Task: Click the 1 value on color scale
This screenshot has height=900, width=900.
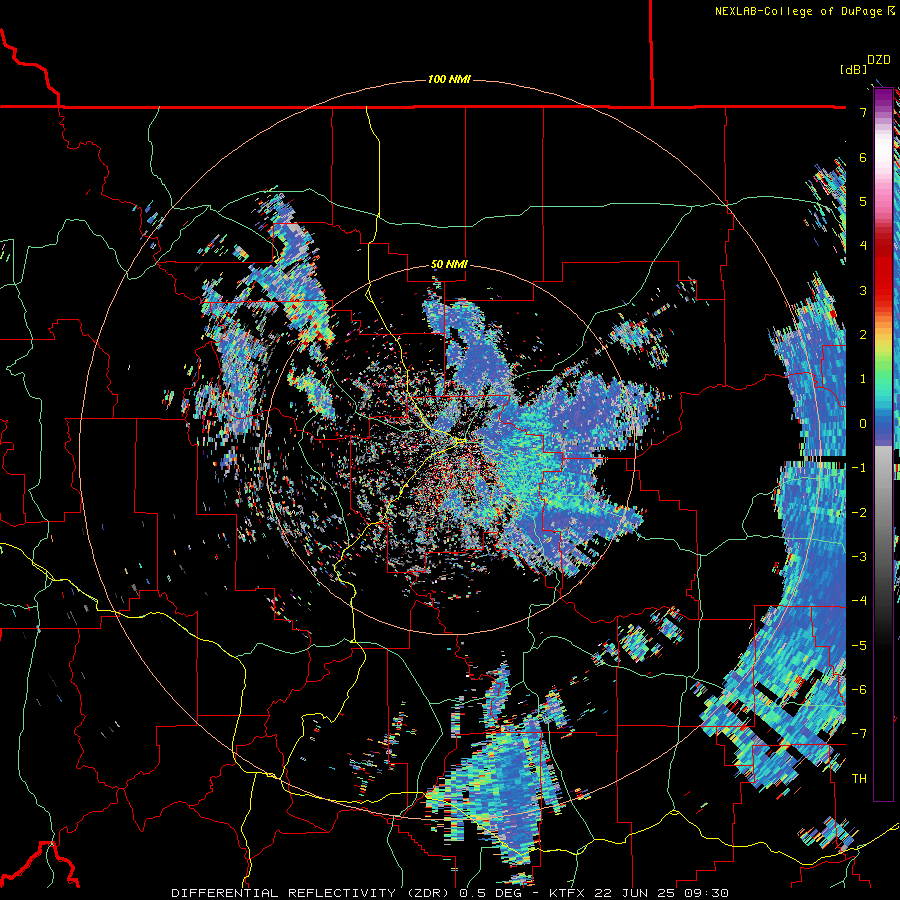Action: [x=863, y=379]
